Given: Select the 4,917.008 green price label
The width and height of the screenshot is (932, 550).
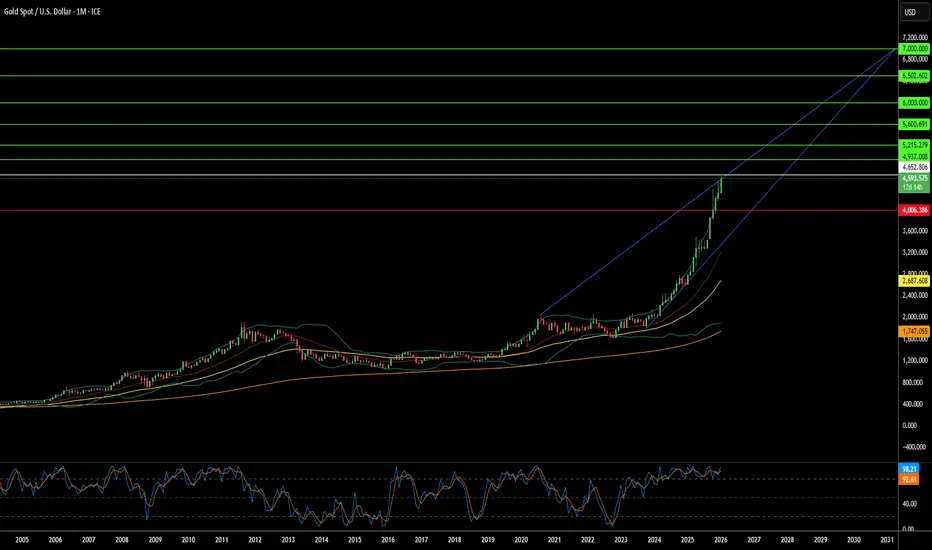Looking at the screenshot, I should tap(915, 156).
